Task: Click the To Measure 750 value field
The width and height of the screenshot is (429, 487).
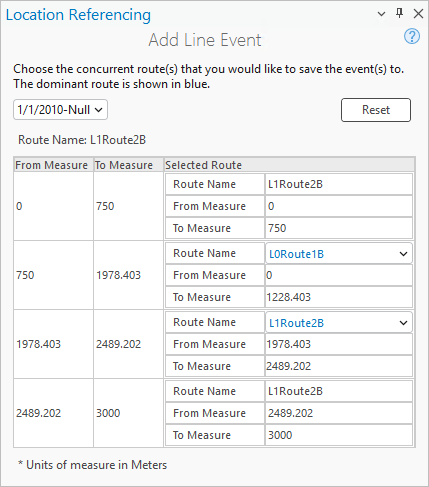Action: (x=339, y=228)
